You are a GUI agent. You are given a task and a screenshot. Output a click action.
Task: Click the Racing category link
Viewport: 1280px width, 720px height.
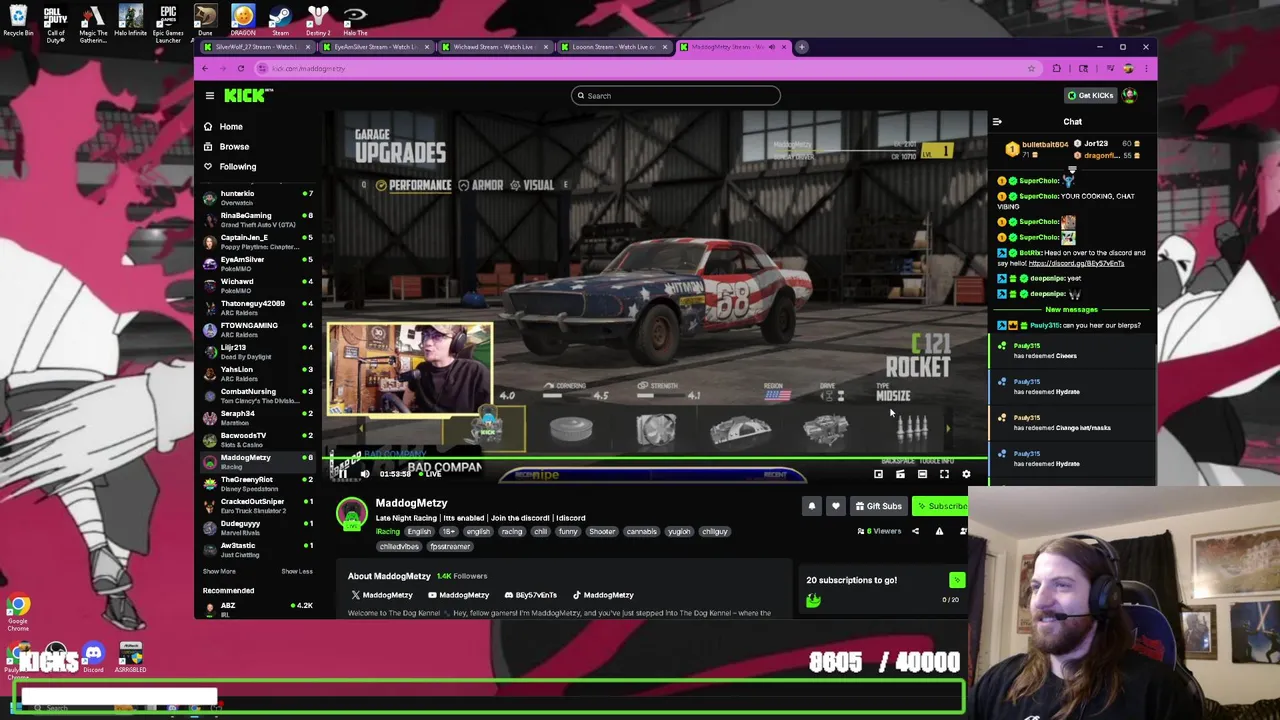point(388,532)
